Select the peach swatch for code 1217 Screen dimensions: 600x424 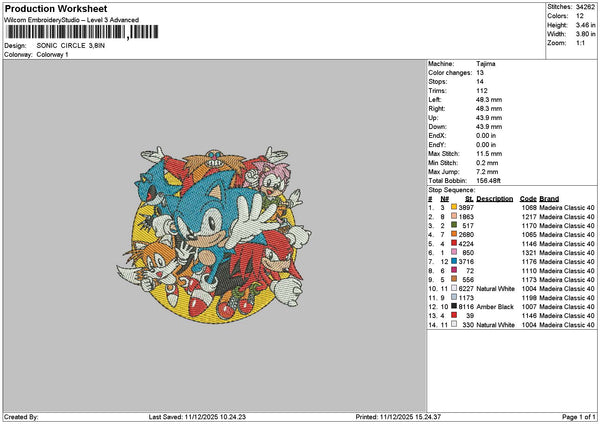(454, 217)
